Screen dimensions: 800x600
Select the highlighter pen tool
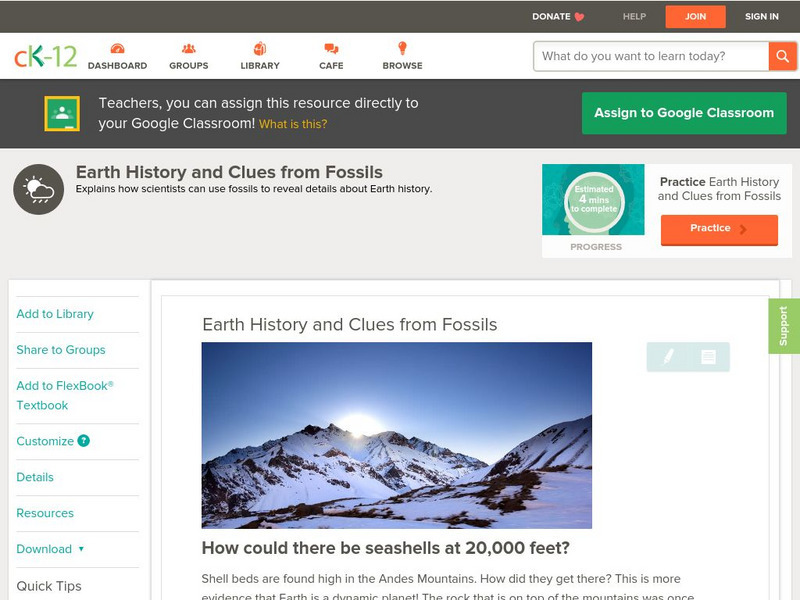pos(668,356)
